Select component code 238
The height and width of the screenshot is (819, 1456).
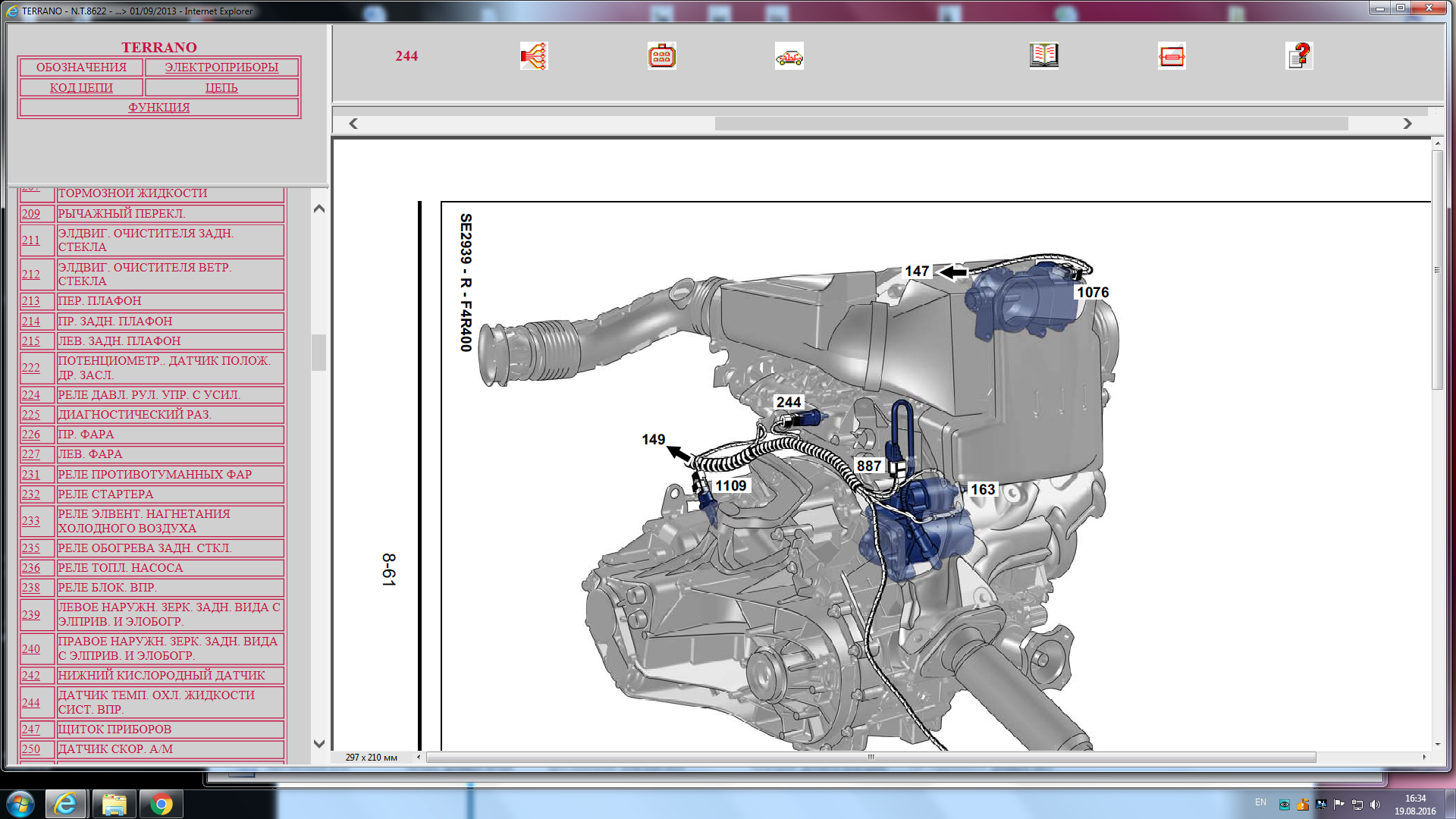tap(31, 588)
